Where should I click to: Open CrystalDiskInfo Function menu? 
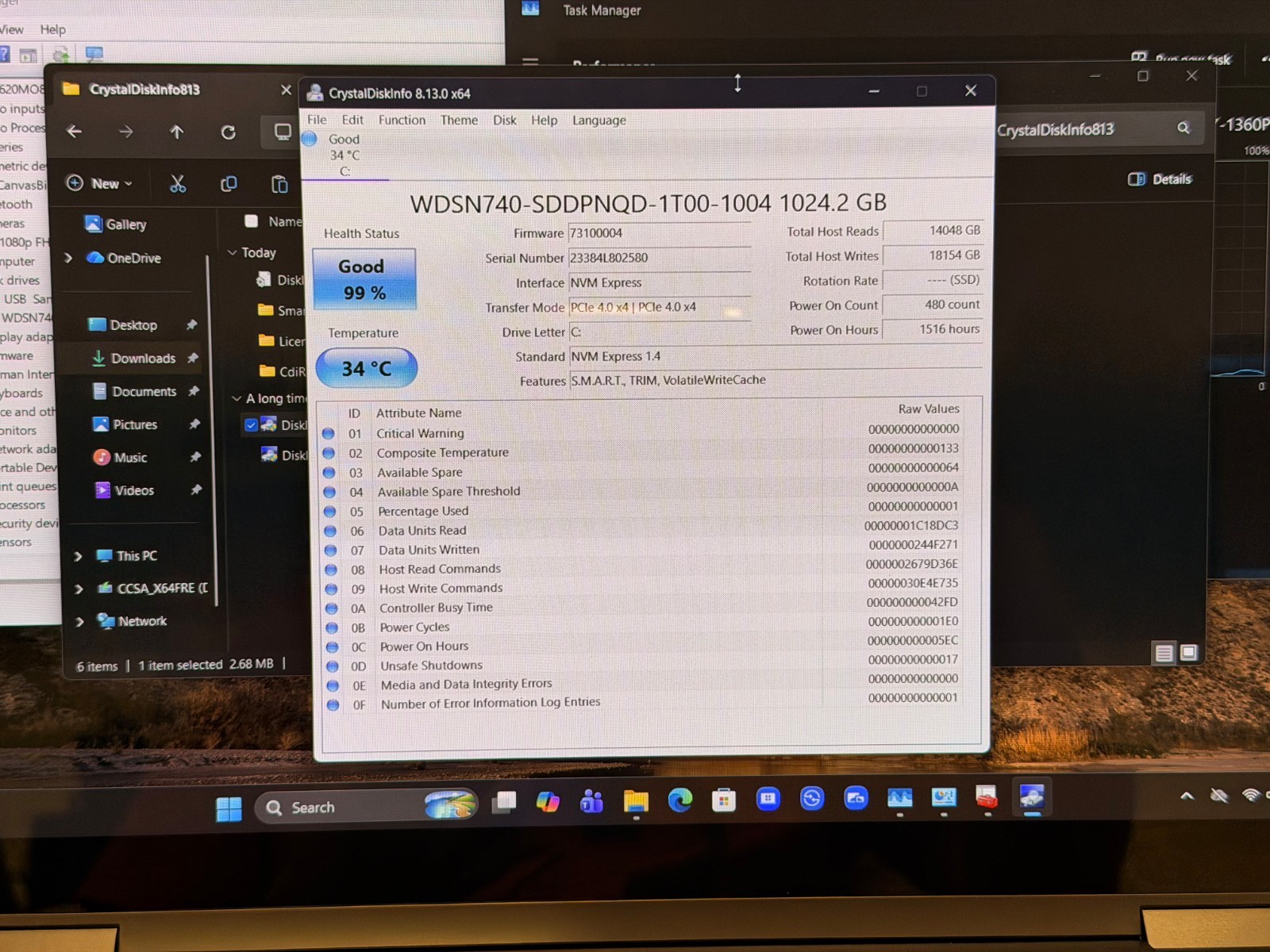tap(402, 120)
